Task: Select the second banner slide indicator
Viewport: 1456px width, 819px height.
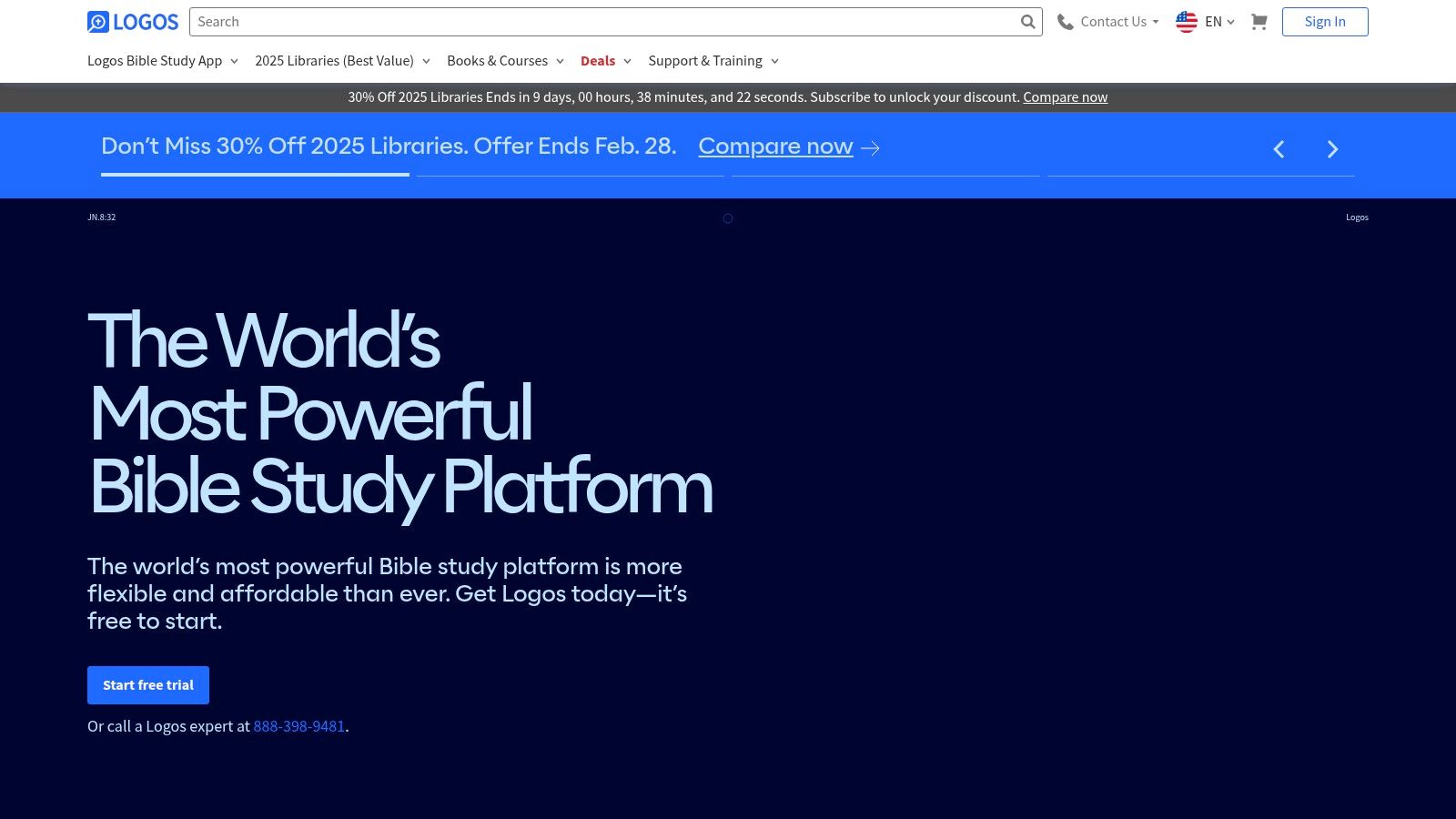Action: pos(571,175)
